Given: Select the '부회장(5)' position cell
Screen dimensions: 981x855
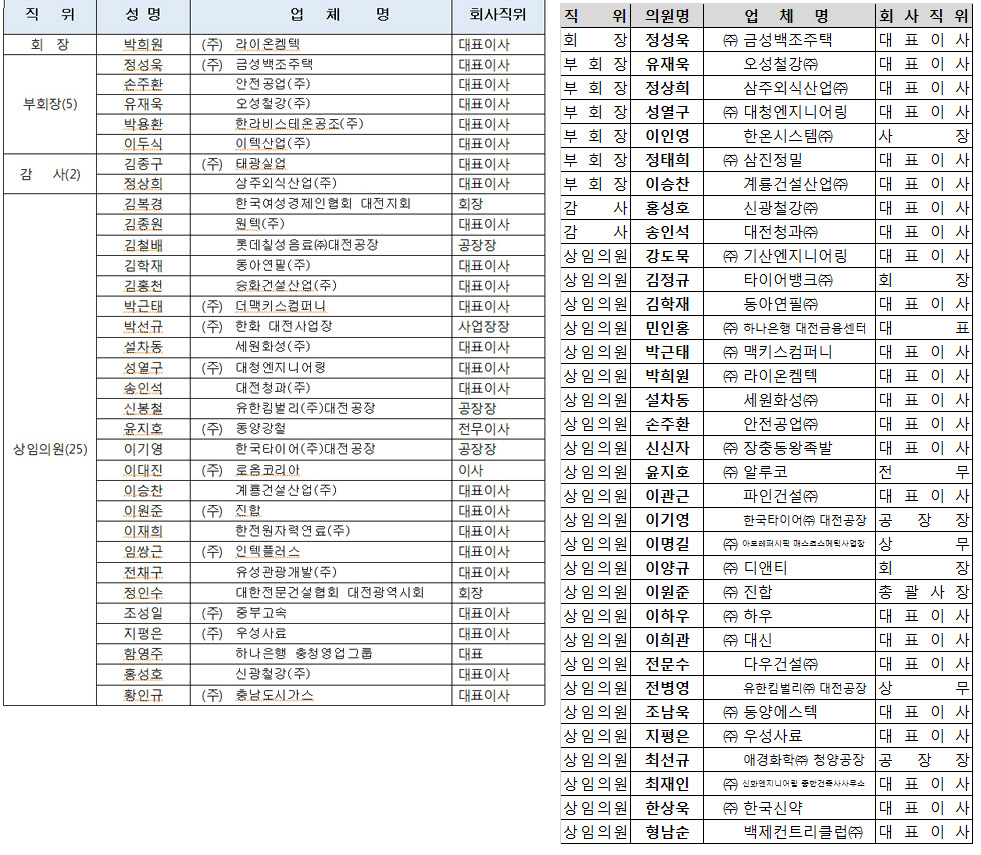Looking at the screenshot, I should [50, 104].
